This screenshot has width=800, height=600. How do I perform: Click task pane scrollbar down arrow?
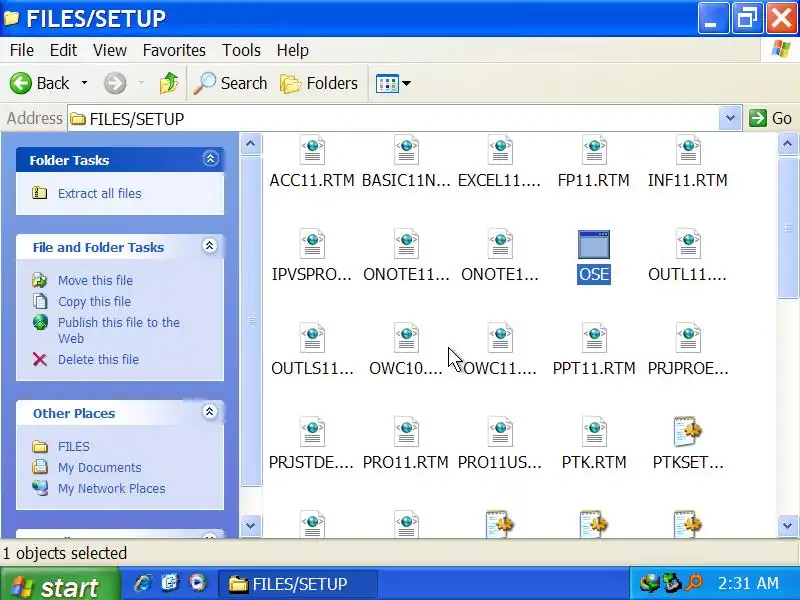click(x=251, y=525)
